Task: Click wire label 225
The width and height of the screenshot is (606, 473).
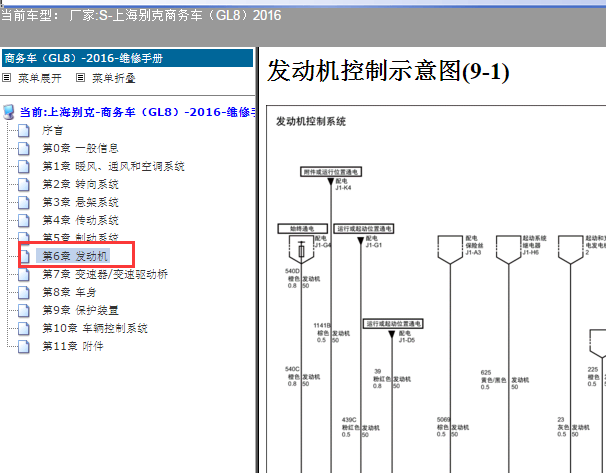Action: pyautogui.click(x=593, y=369)
